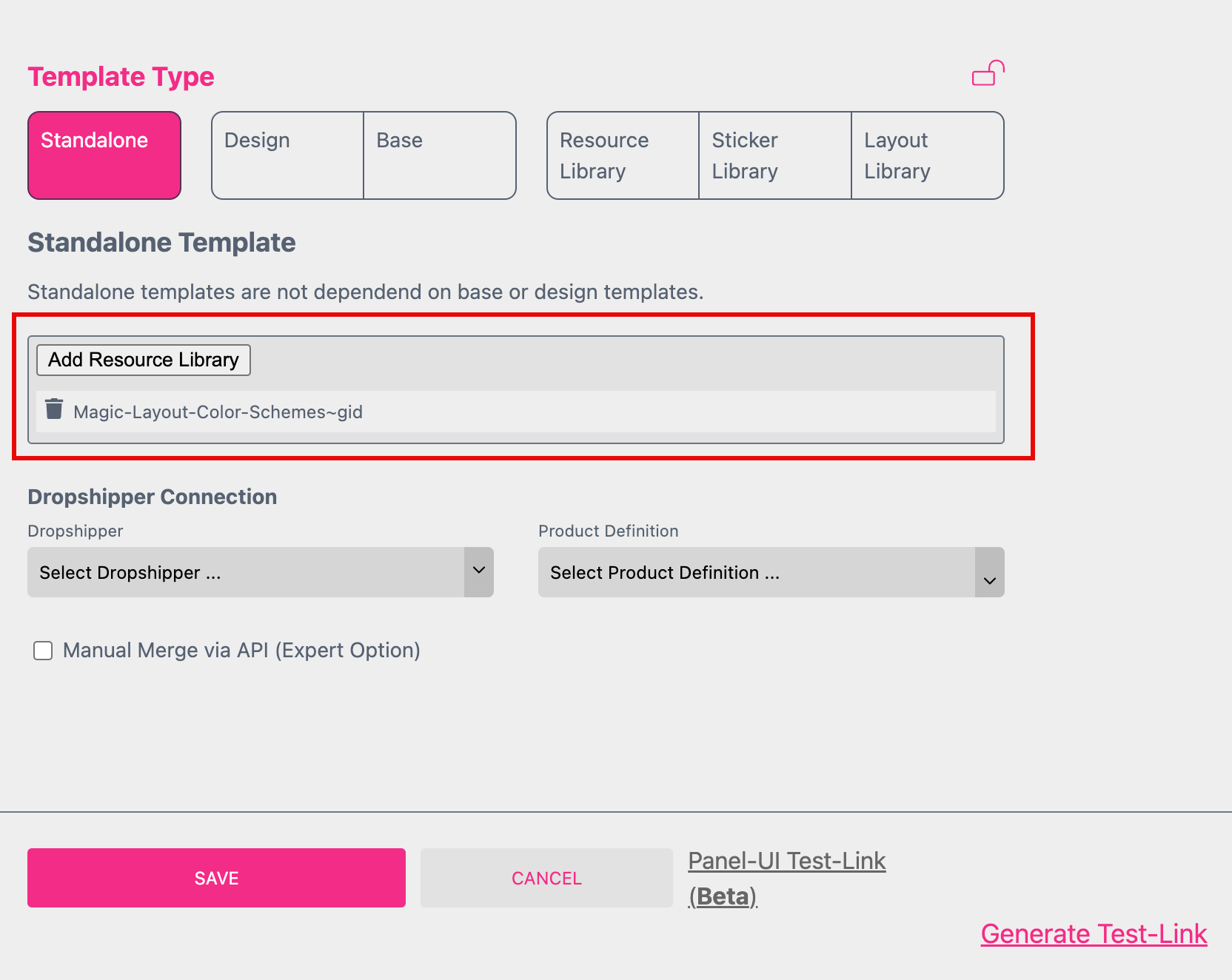Pick the Sticker Library template type
Viewport: 1232px width, 980px height.
pos(775,155)
